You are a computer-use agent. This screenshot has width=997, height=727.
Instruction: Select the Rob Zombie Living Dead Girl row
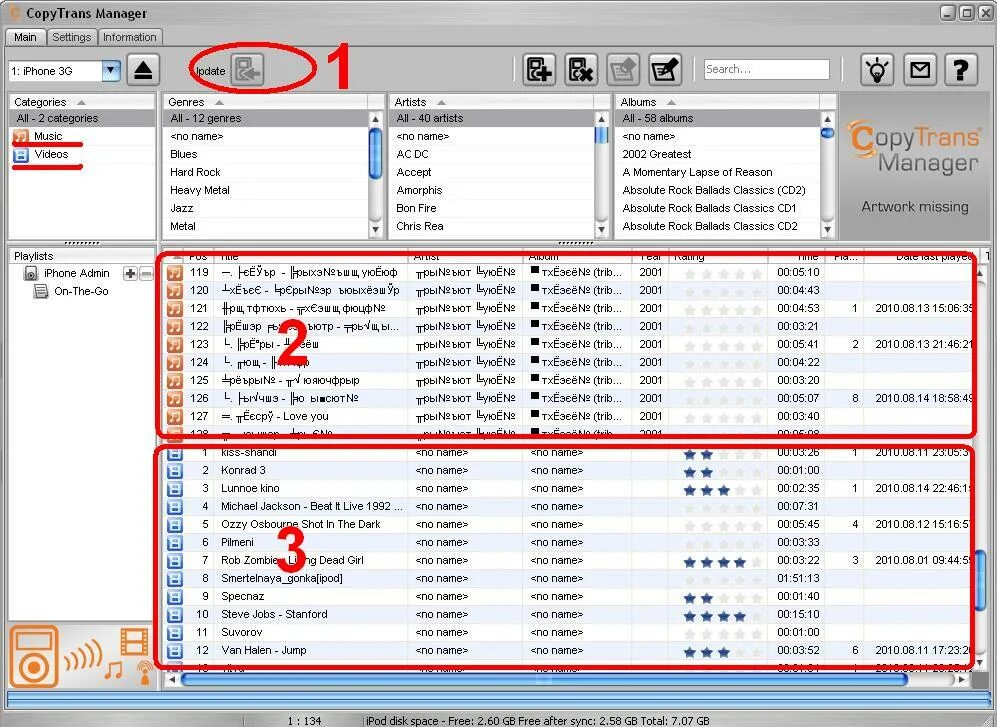[568, 561]
